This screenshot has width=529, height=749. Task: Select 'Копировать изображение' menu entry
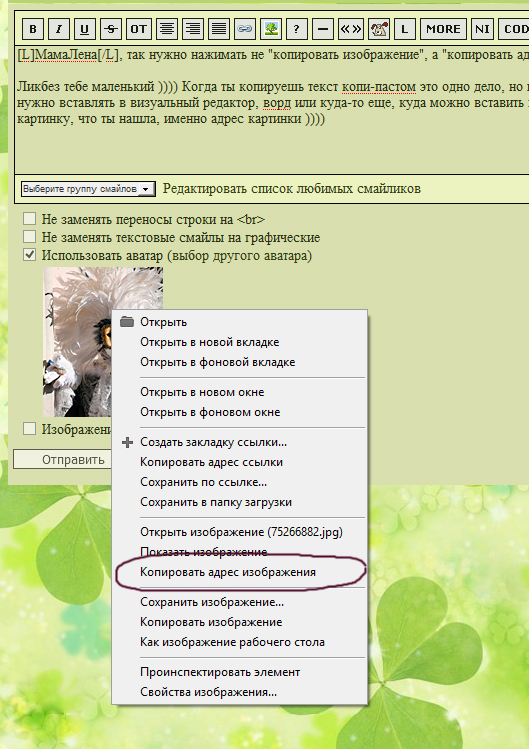tap(240, 622)
